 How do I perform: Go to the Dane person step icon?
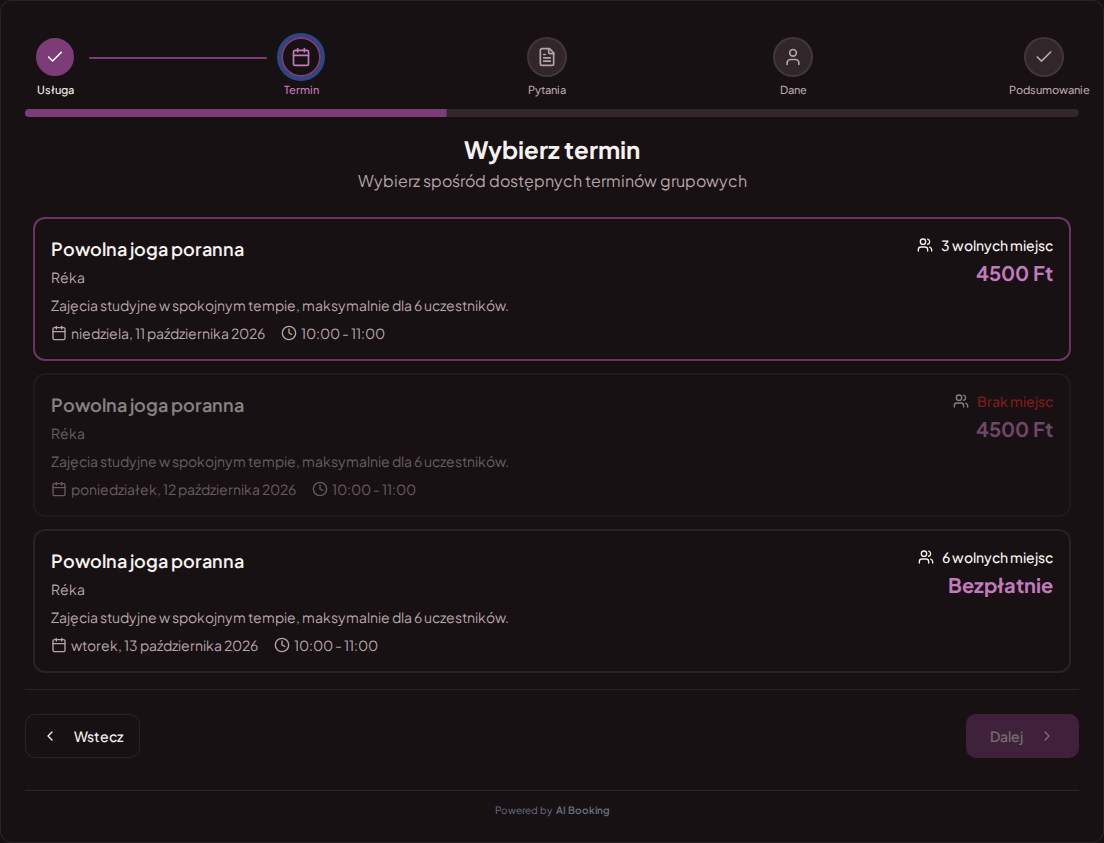click(x=793, y=57)
